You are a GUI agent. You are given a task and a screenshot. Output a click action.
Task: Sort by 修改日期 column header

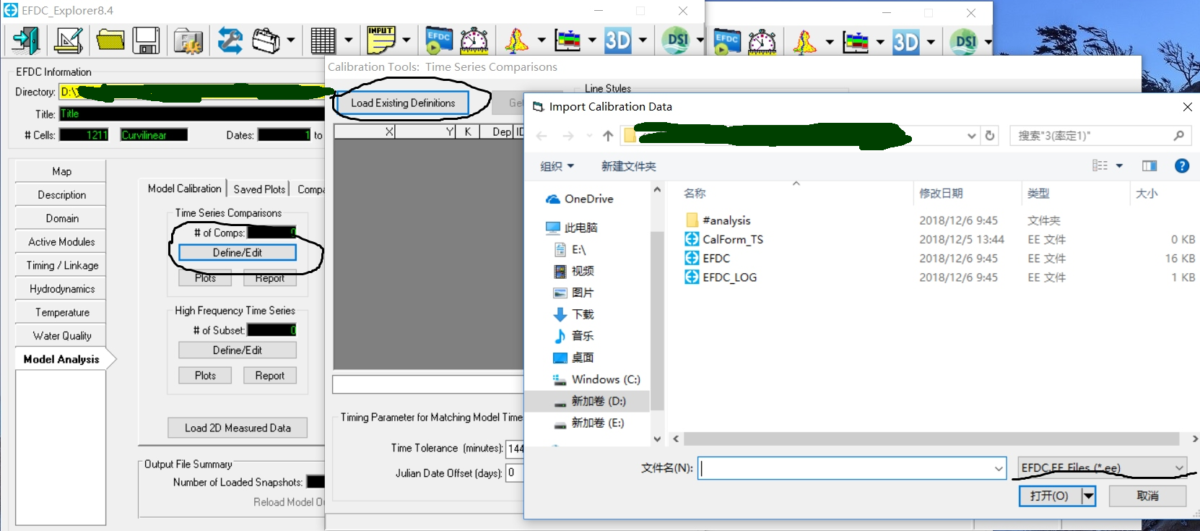coord(941,193)
